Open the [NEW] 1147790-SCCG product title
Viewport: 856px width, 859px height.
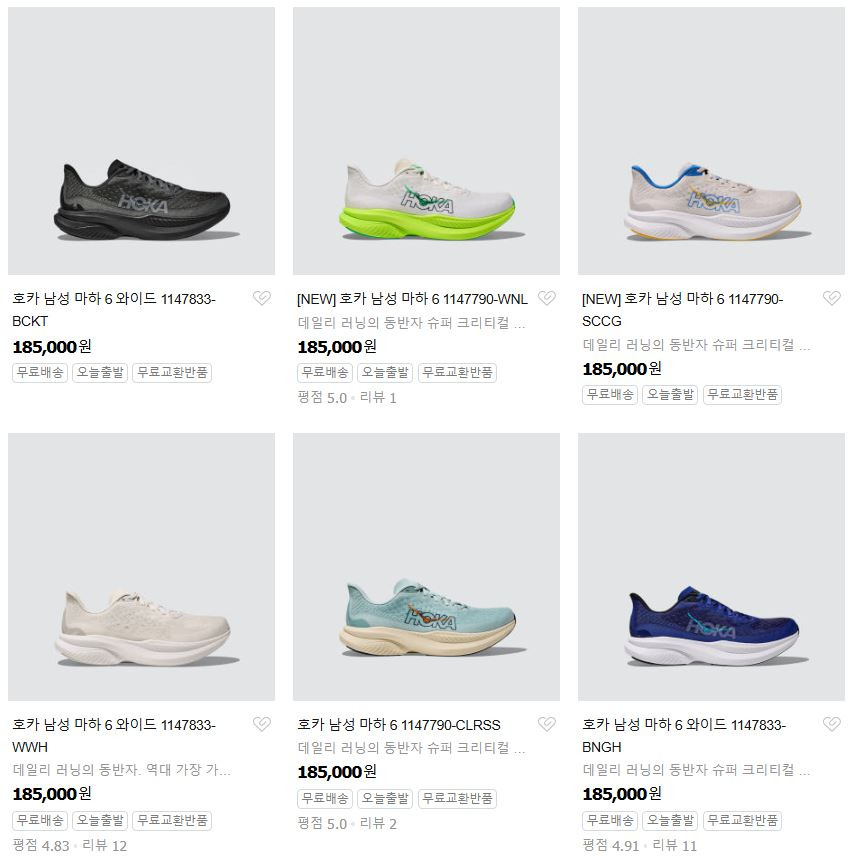click(x=682, y=310)
